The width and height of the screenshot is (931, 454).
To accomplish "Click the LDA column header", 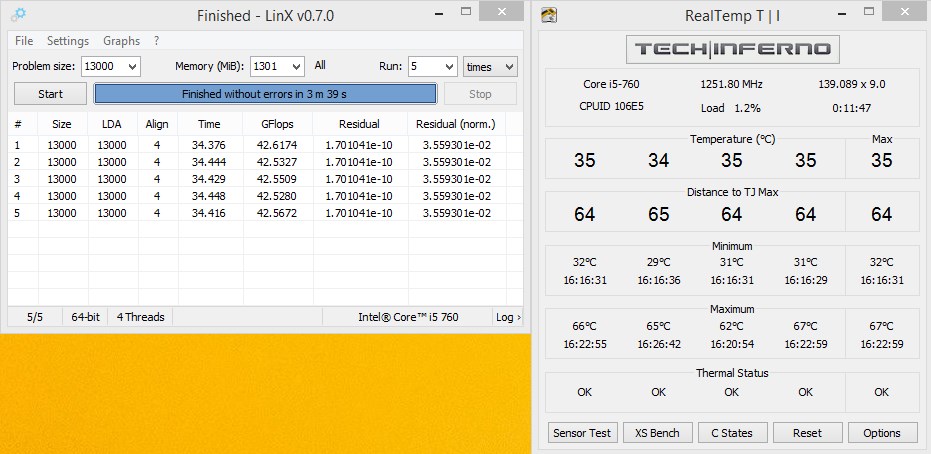I will (112, 124).
